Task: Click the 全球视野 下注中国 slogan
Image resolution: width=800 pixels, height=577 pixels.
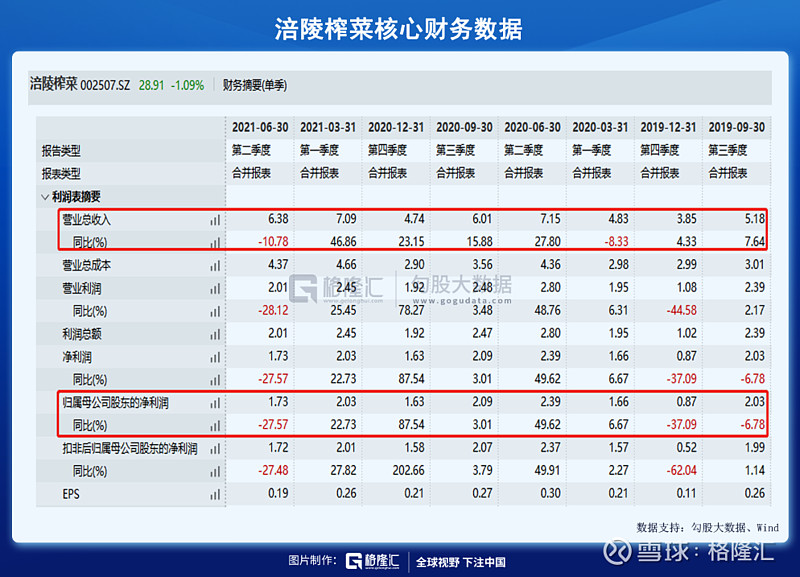Action: click(x=461, y=562)
